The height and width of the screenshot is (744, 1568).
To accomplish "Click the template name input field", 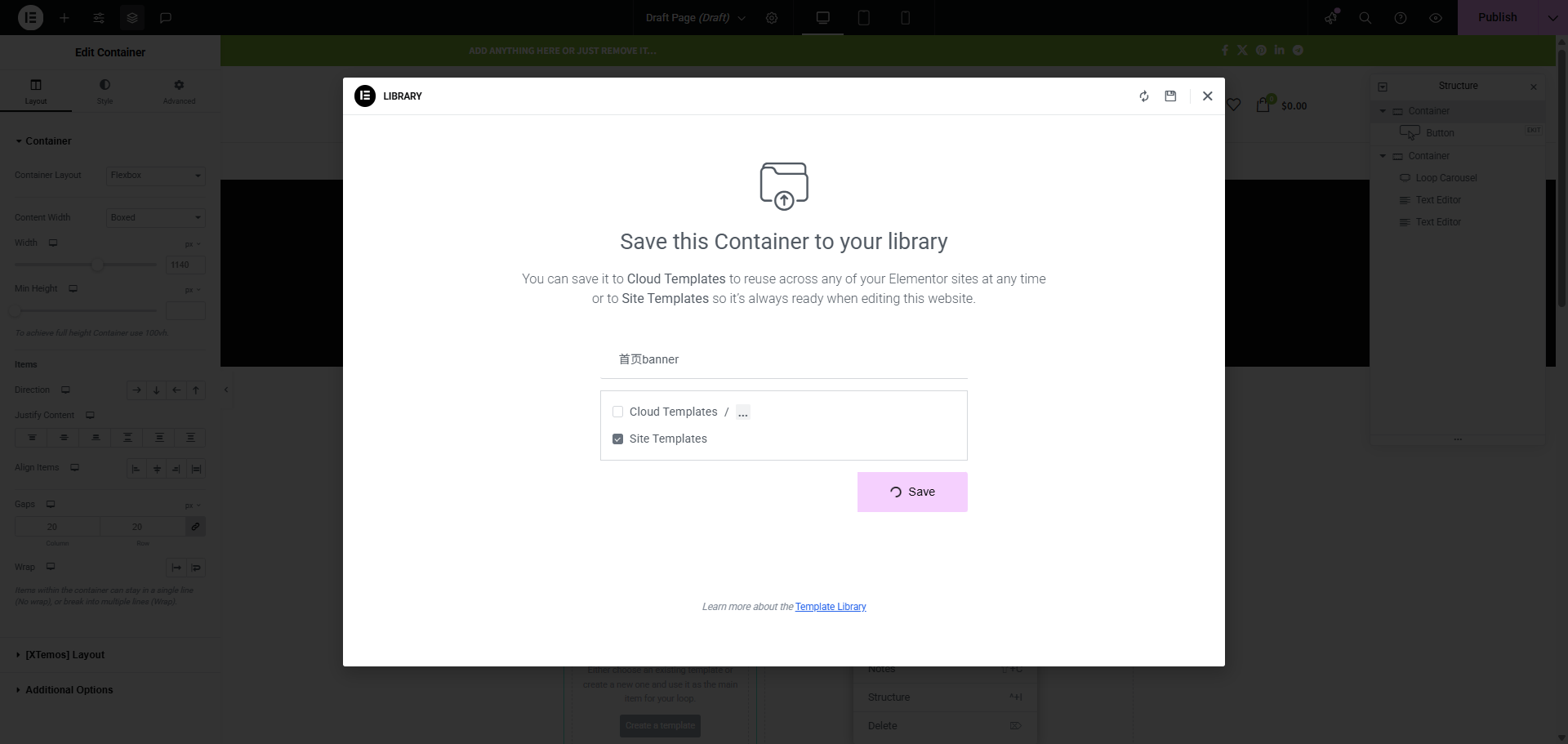I will (784, 359).
